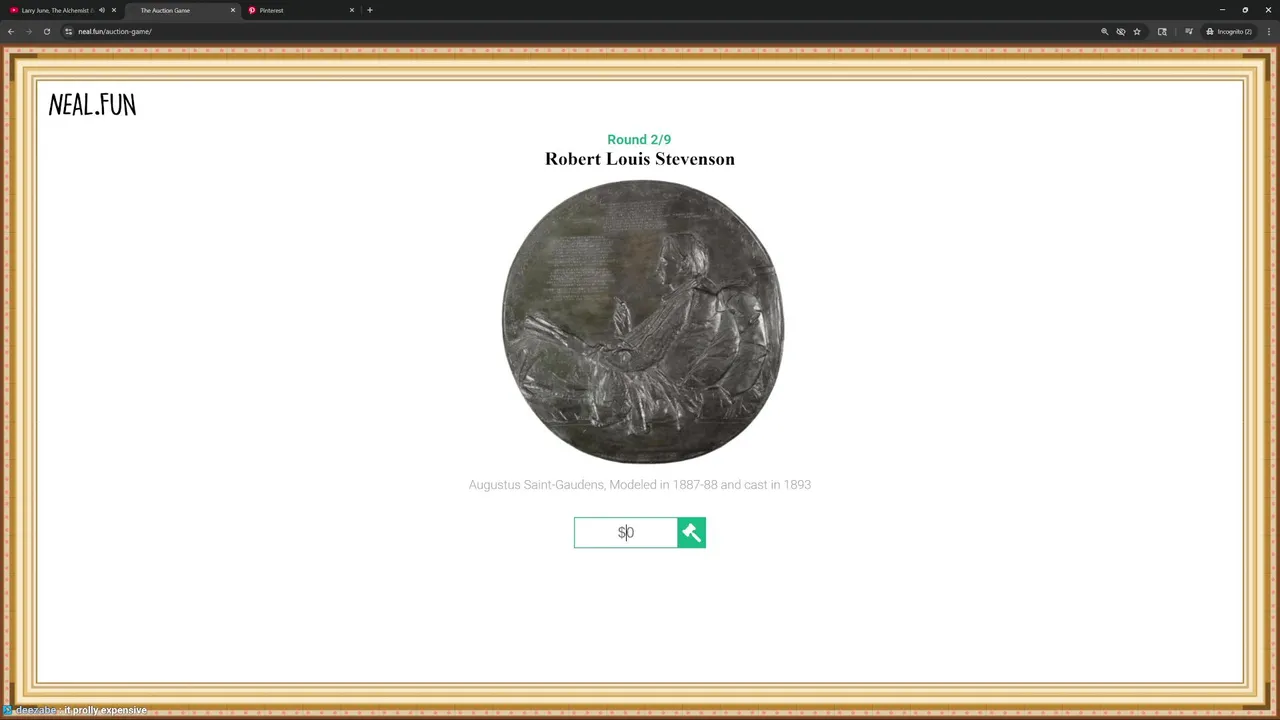Go forward in browser history
Screen dimensions: 1280x720
tap(28, 31)
